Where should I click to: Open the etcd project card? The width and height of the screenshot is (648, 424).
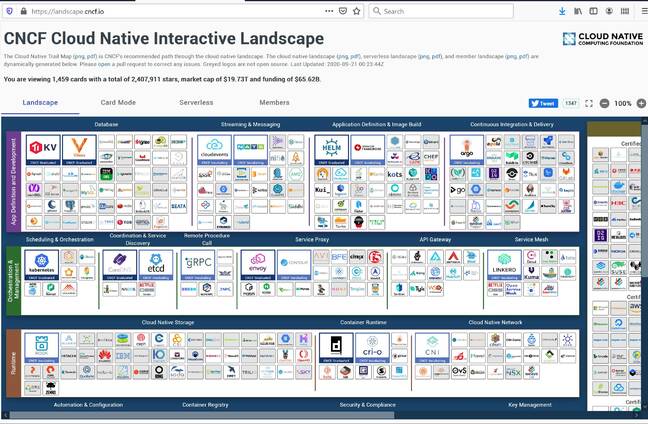click(x=156, y=265)
